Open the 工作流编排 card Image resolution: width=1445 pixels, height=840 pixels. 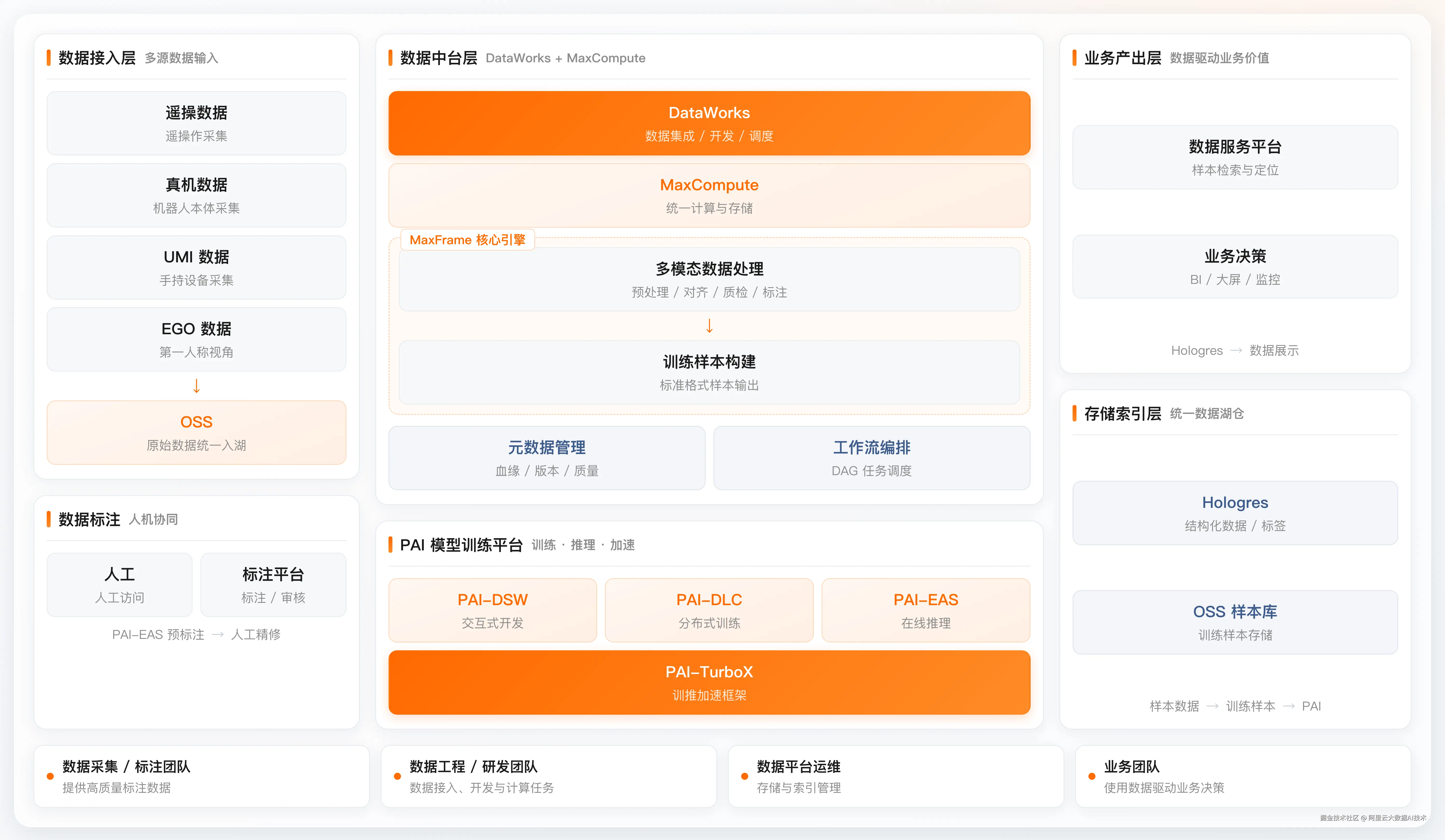click(871, 458)
